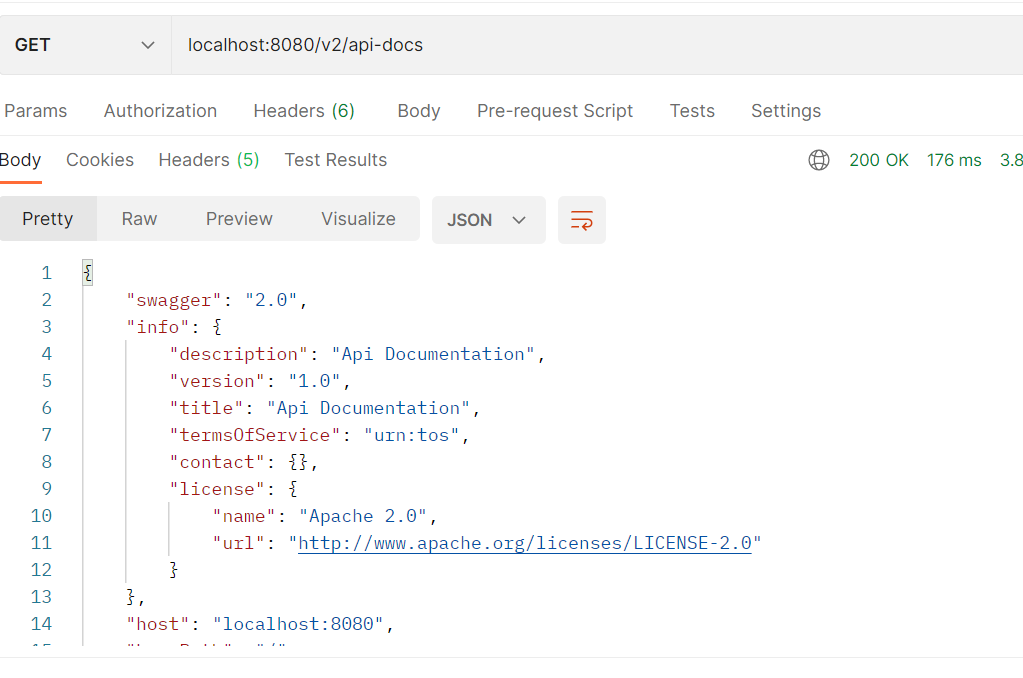
Task: Open the response Headers (5) tab
Action: [x=209, y=160]
